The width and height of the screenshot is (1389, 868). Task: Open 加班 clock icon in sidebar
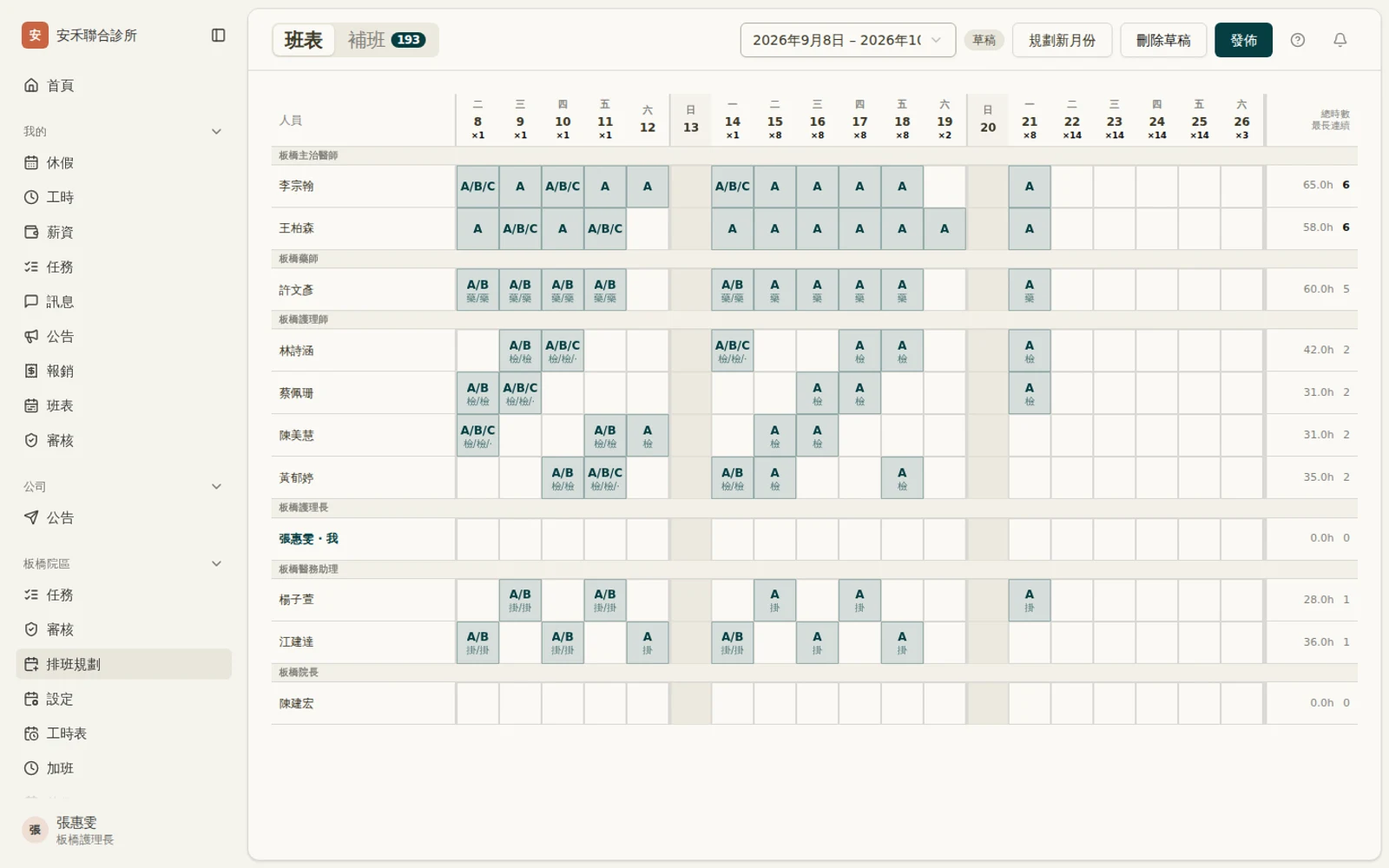point(31,768)
